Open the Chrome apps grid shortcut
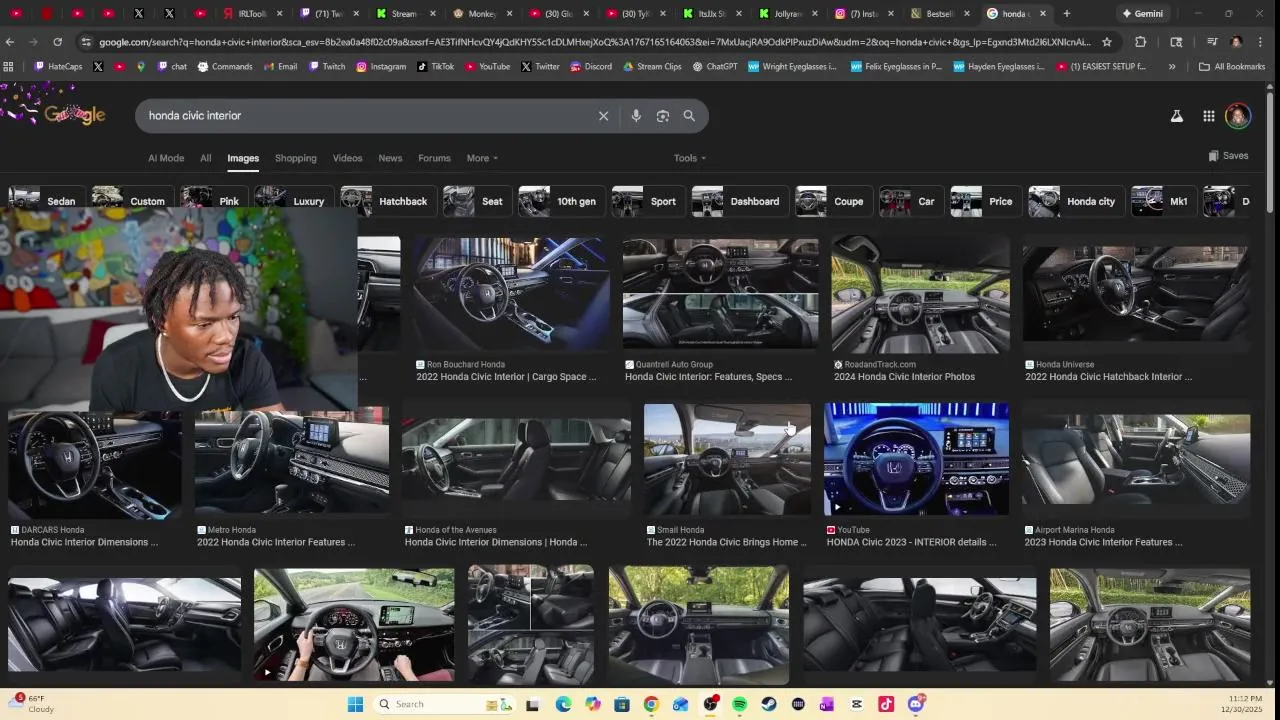Screen dimensions: 1280x720 (x=9, y=67)
